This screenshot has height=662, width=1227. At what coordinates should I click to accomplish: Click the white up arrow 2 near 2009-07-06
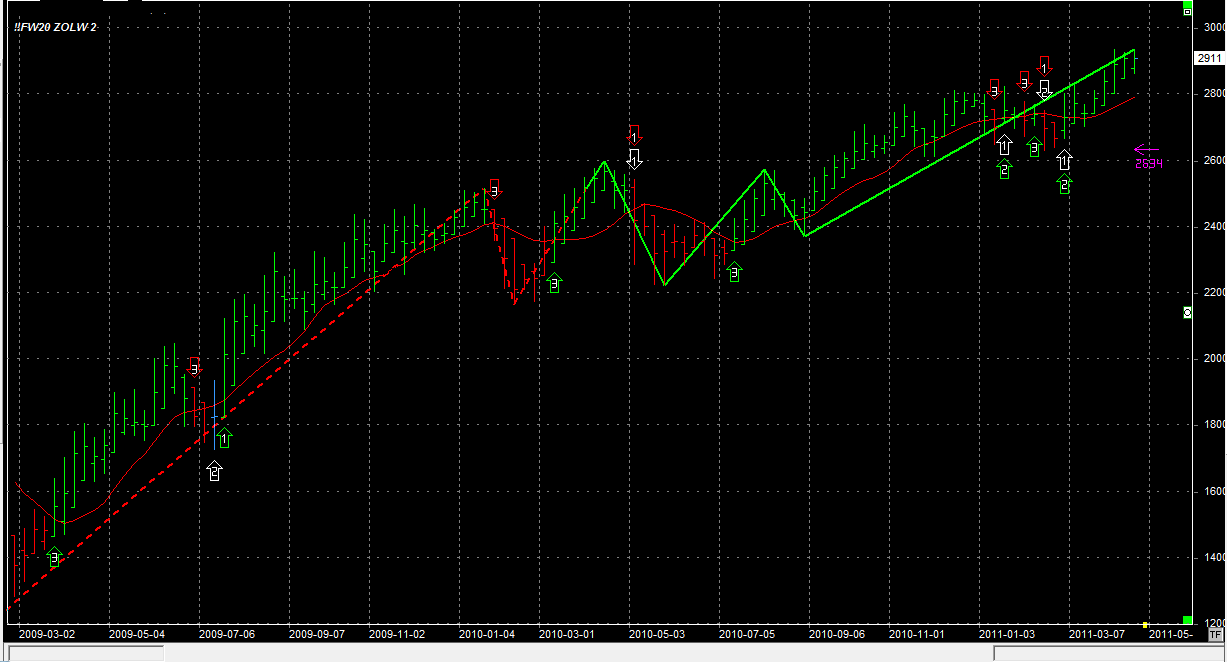(214, 471)
